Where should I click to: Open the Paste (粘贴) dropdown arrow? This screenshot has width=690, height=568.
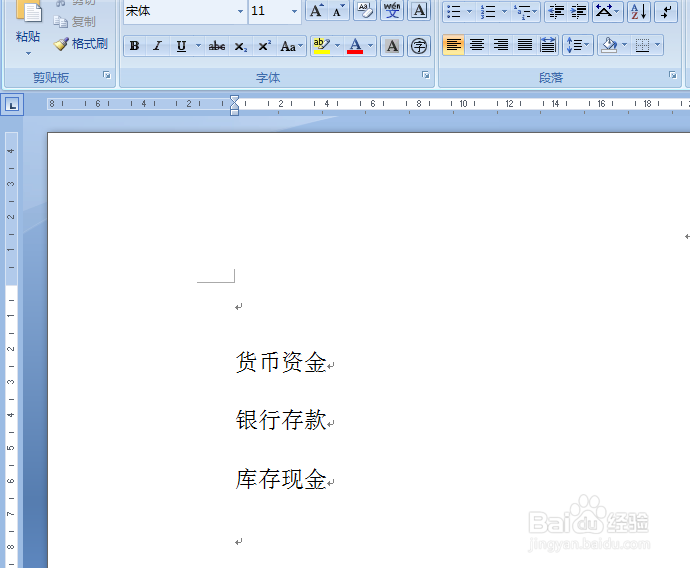[28, 54]
